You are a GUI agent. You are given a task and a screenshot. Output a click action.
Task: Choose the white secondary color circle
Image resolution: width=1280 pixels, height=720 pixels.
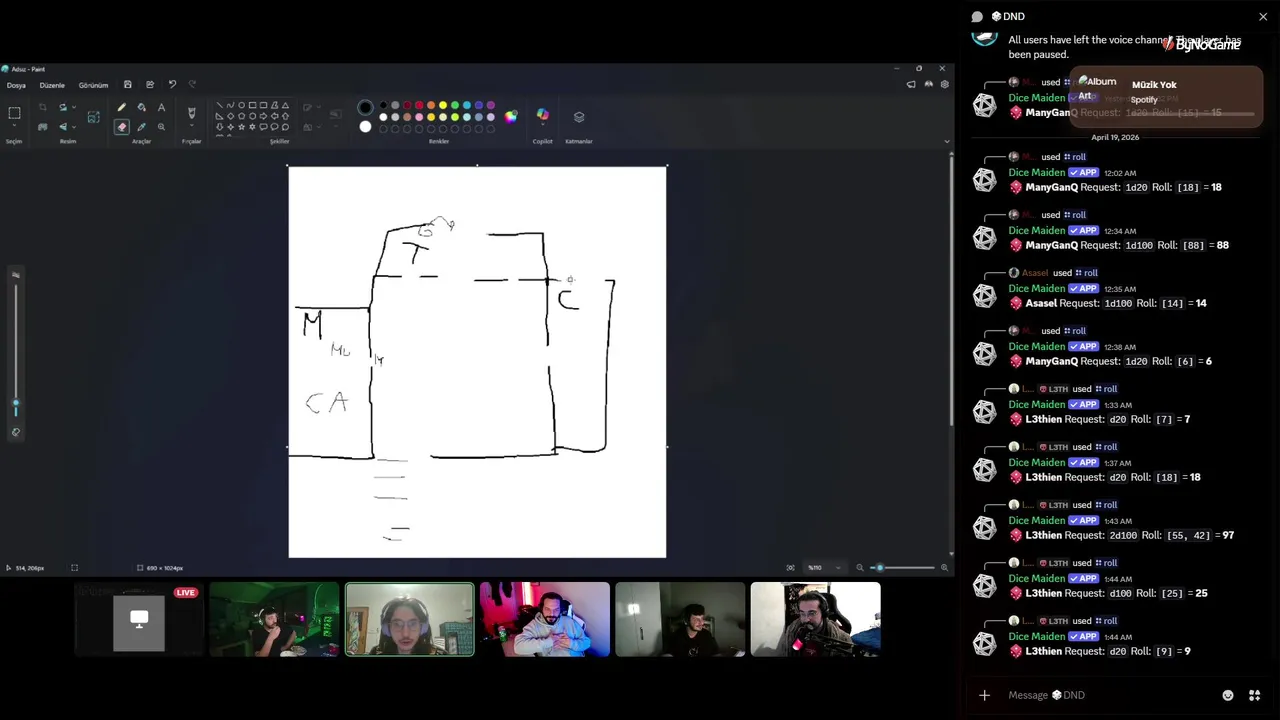pos(365,126)
